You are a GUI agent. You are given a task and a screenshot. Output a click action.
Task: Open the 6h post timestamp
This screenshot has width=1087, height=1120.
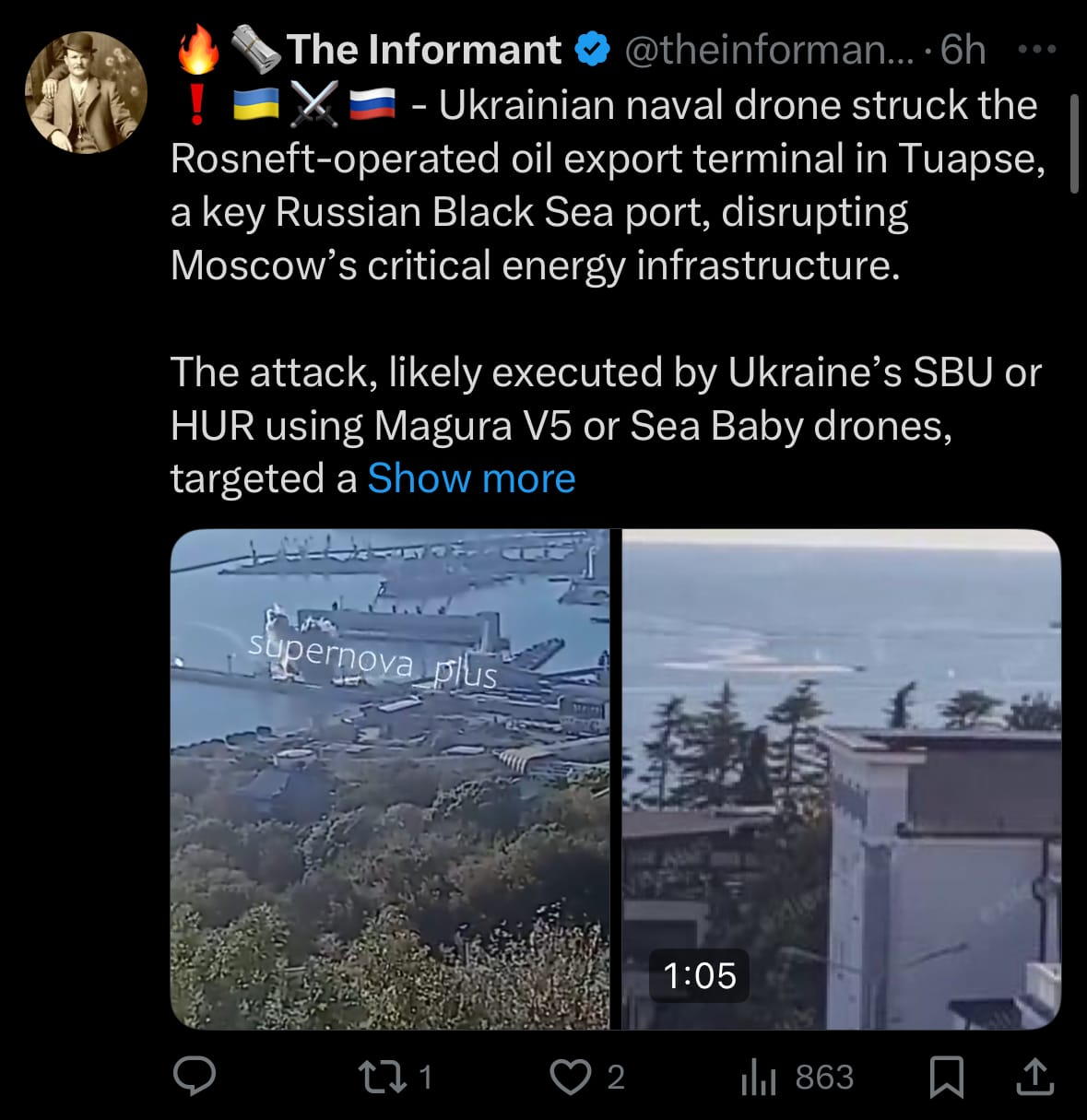(963, 50)
